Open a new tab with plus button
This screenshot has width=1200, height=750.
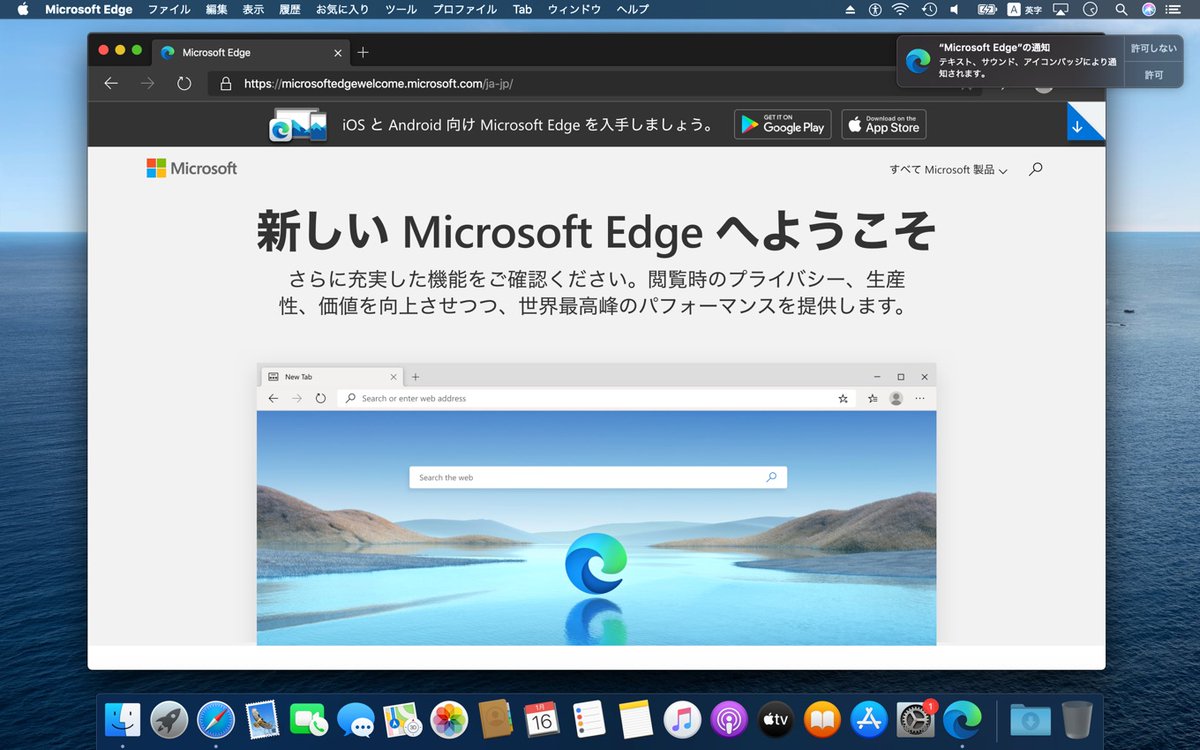363,52
